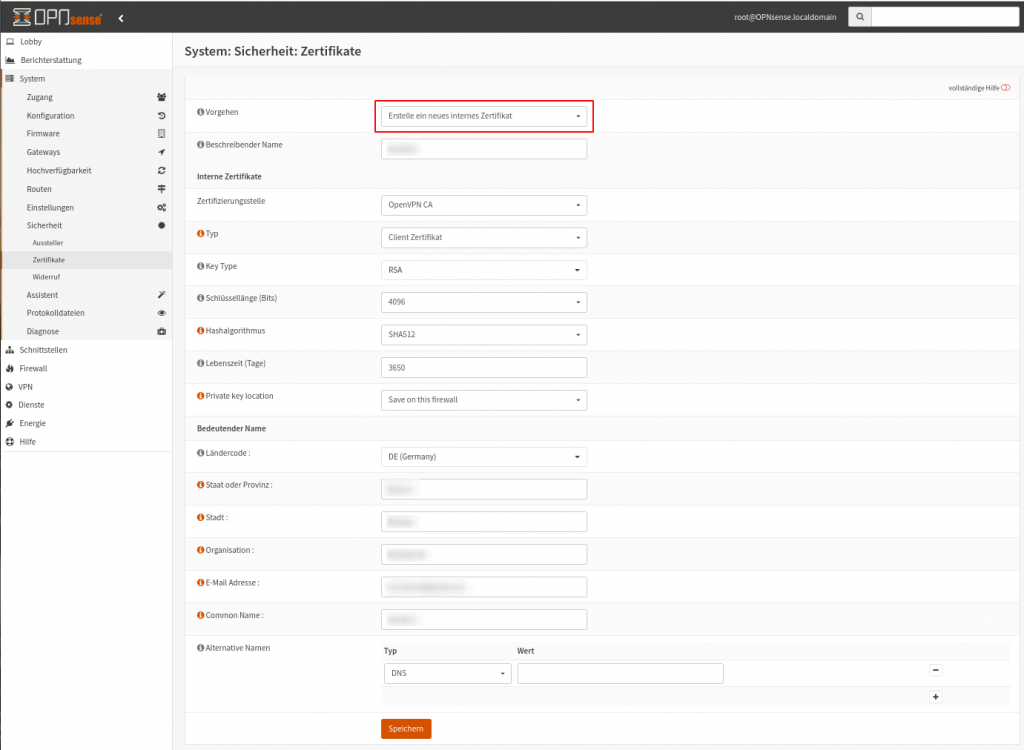
Task: Open Firmware via its sidebar icon
Action: 159,133
